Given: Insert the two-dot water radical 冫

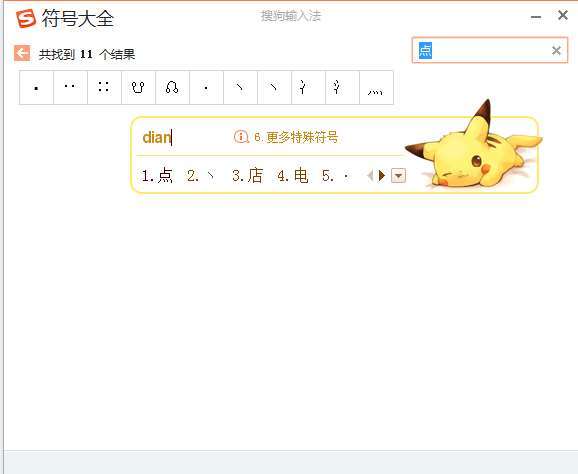Looking at the screenshot, I should [x=308, y=88].
